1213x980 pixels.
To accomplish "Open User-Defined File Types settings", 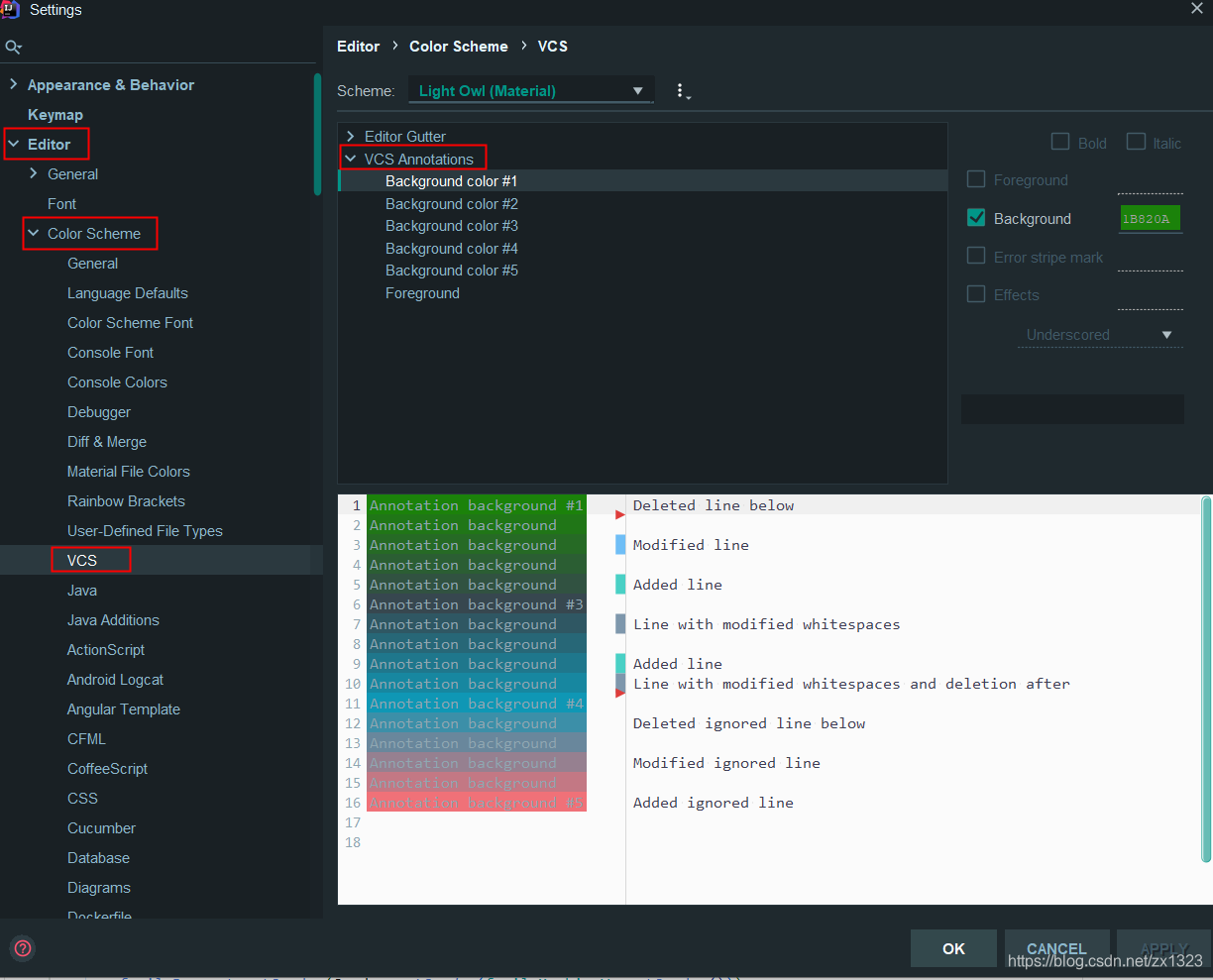I will pyautogui.click(x=145, y=530).
